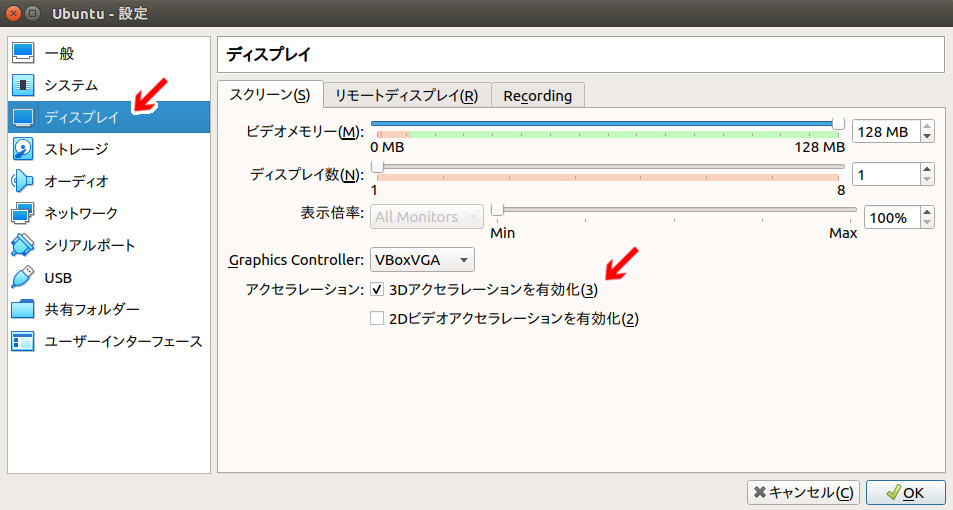Decrease display count with down arrow
This screenshot has width=953, height=510.
927,180
